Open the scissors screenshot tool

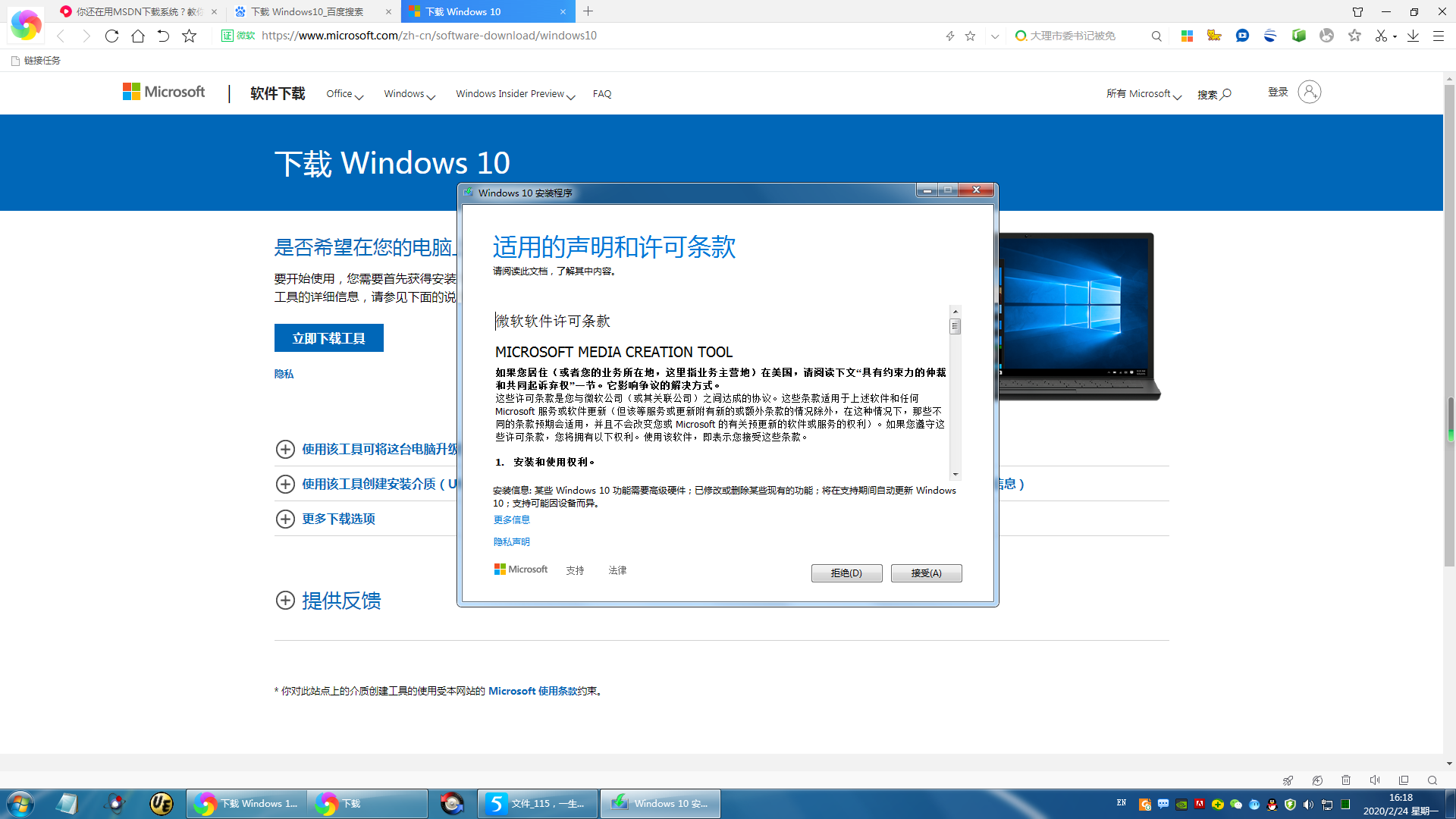coord(1382,36)
